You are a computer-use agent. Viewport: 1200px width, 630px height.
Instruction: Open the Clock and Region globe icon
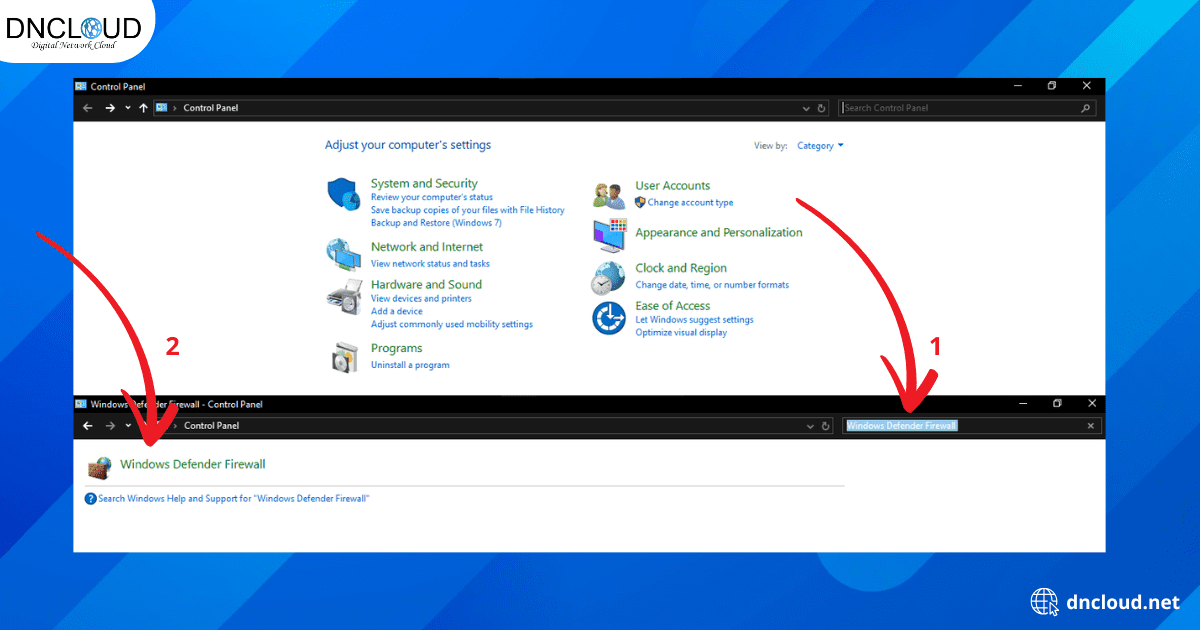(609, 277)
